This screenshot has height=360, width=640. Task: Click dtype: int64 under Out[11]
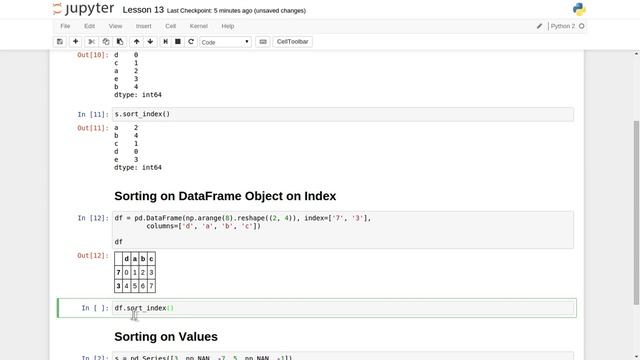pyautogui.click(x=138, y=167)
